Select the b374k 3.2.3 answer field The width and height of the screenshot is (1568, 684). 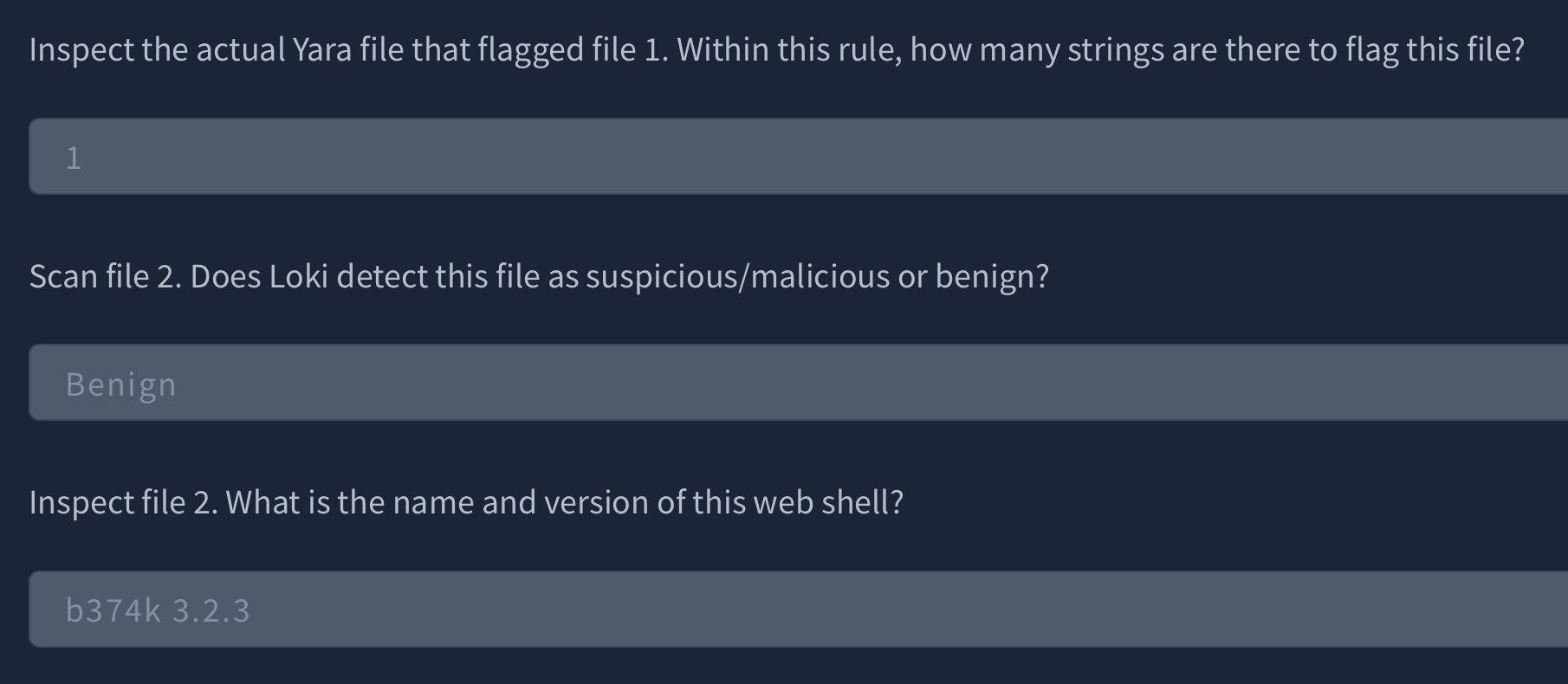[798, 610]
